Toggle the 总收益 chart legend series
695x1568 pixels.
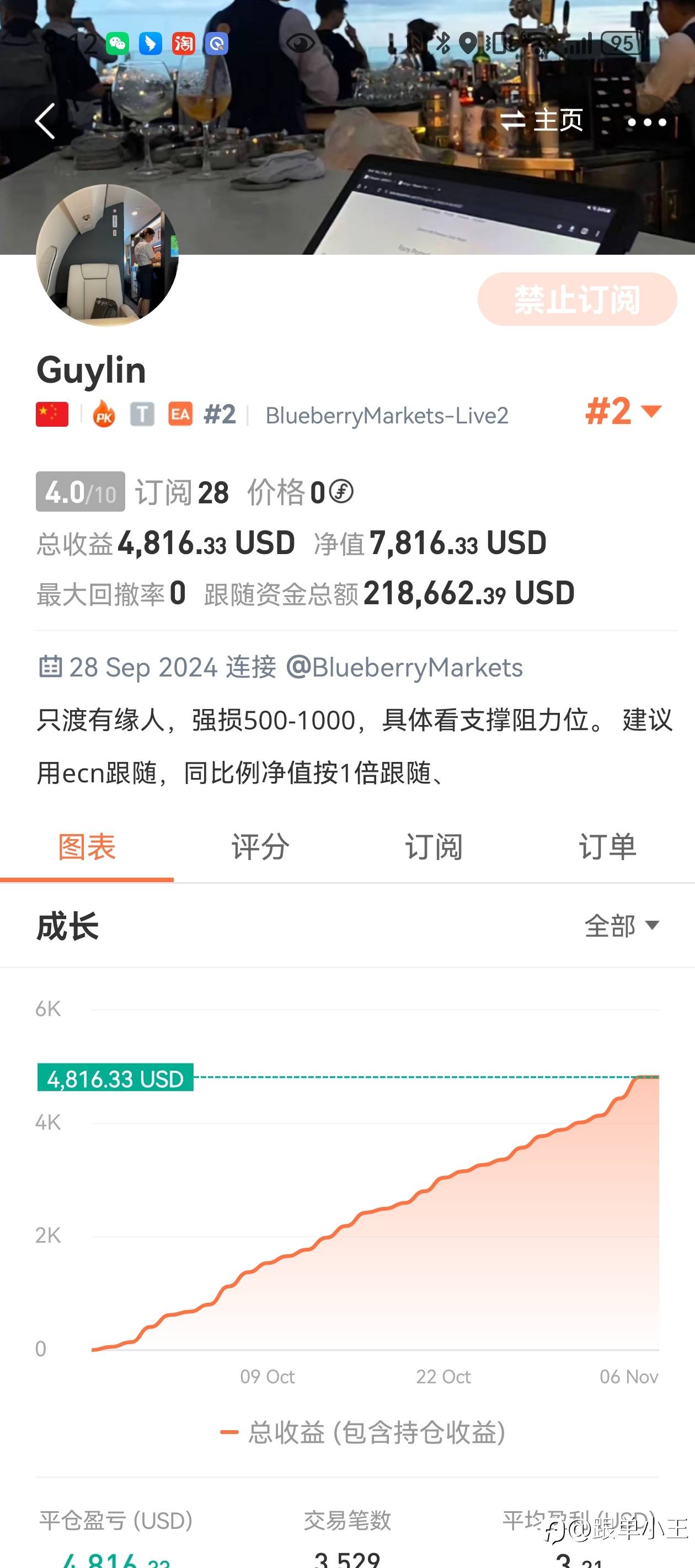[x=363, y=1432]
